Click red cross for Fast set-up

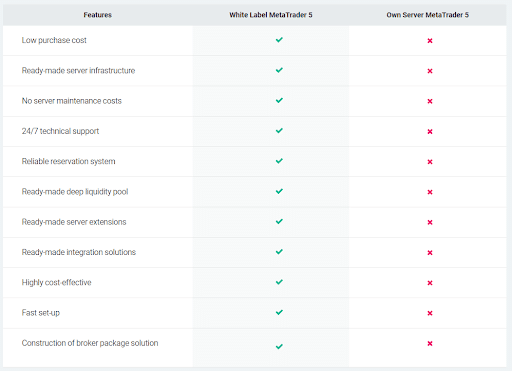[430, 313]
